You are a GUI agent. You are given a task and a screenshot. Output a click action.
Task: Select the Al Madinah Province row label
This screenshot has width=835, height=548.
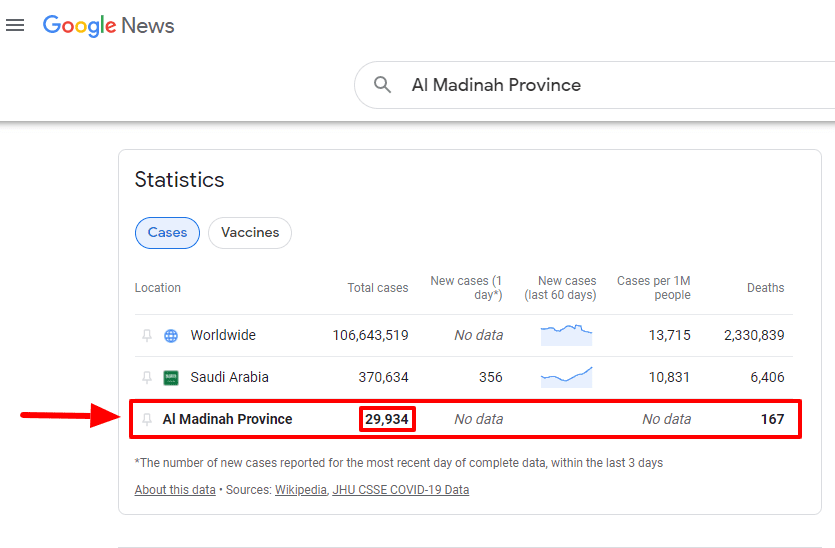click(x=227, y=419)
